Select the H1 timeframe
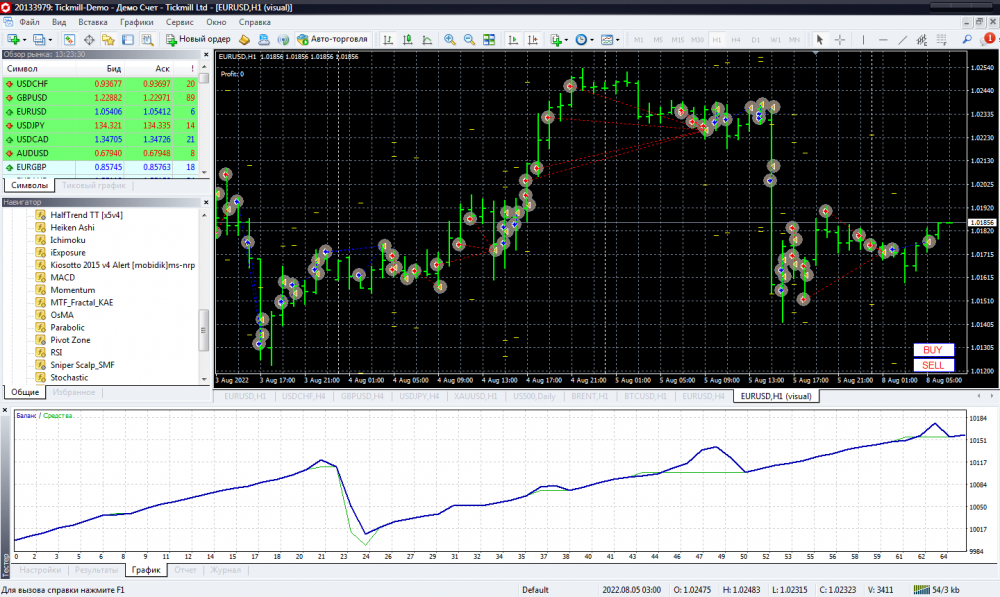The image size is (1000, 597). 717,40
